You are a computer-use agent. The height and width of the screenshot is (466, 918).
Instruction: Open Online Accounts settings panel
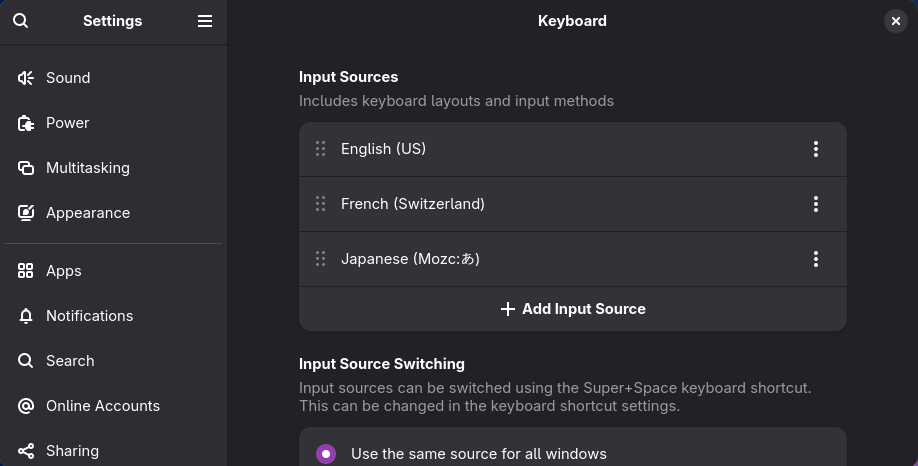(x=102, y=406)
